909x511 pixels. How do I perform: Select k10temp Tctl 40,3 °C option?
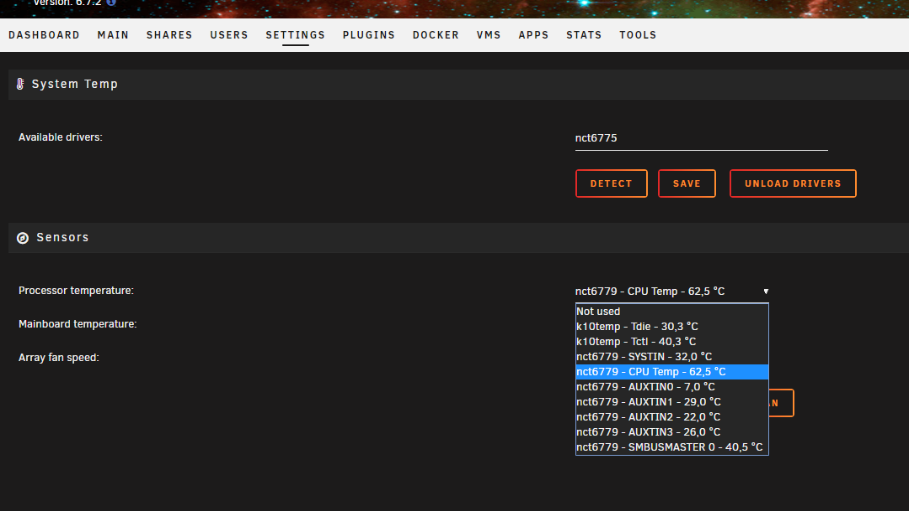[x=671, y=342]
